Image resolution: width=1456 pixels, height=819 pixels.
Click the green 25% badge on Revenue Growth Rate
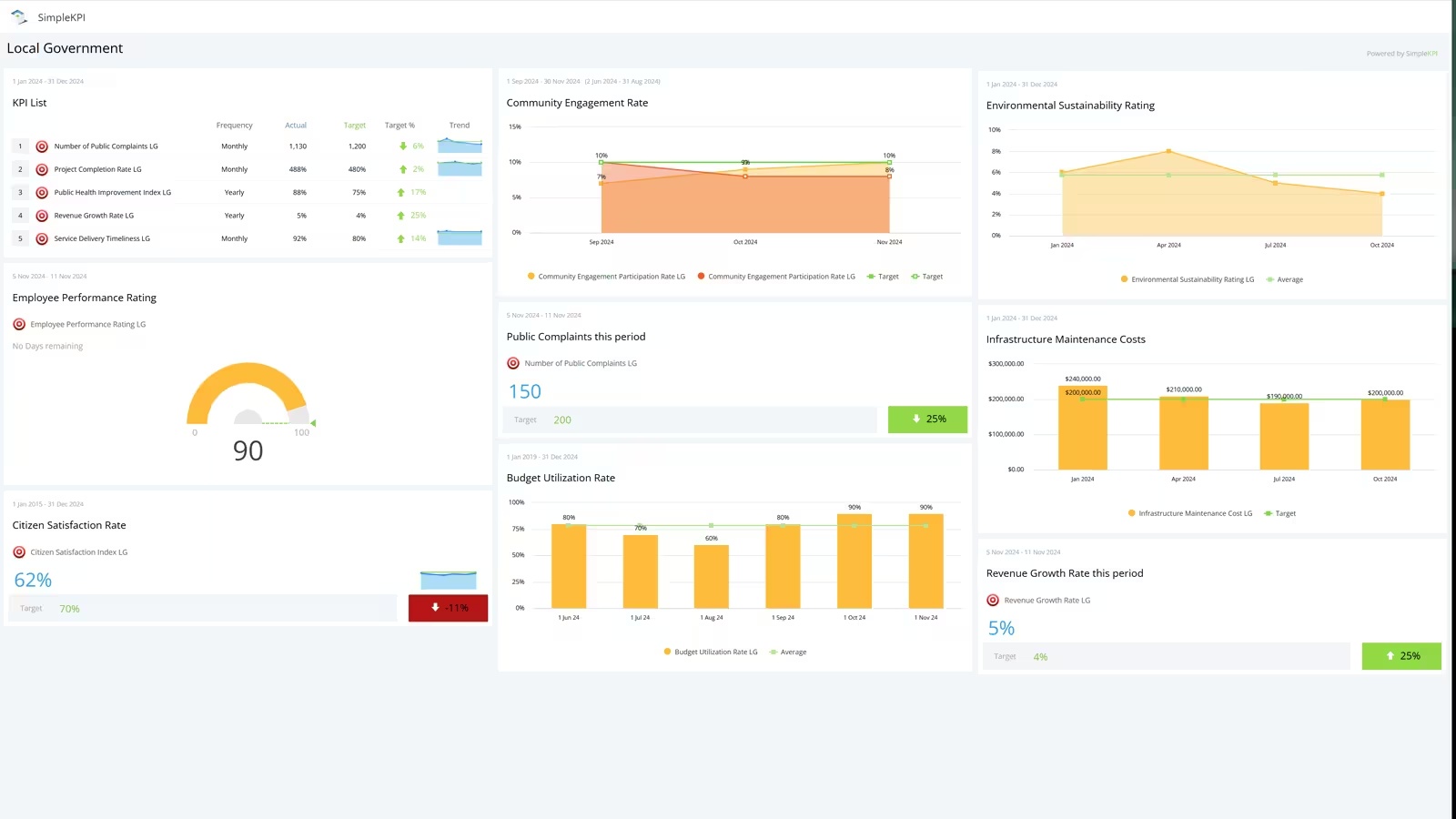pyautogui.click(x=1400, y=655)
